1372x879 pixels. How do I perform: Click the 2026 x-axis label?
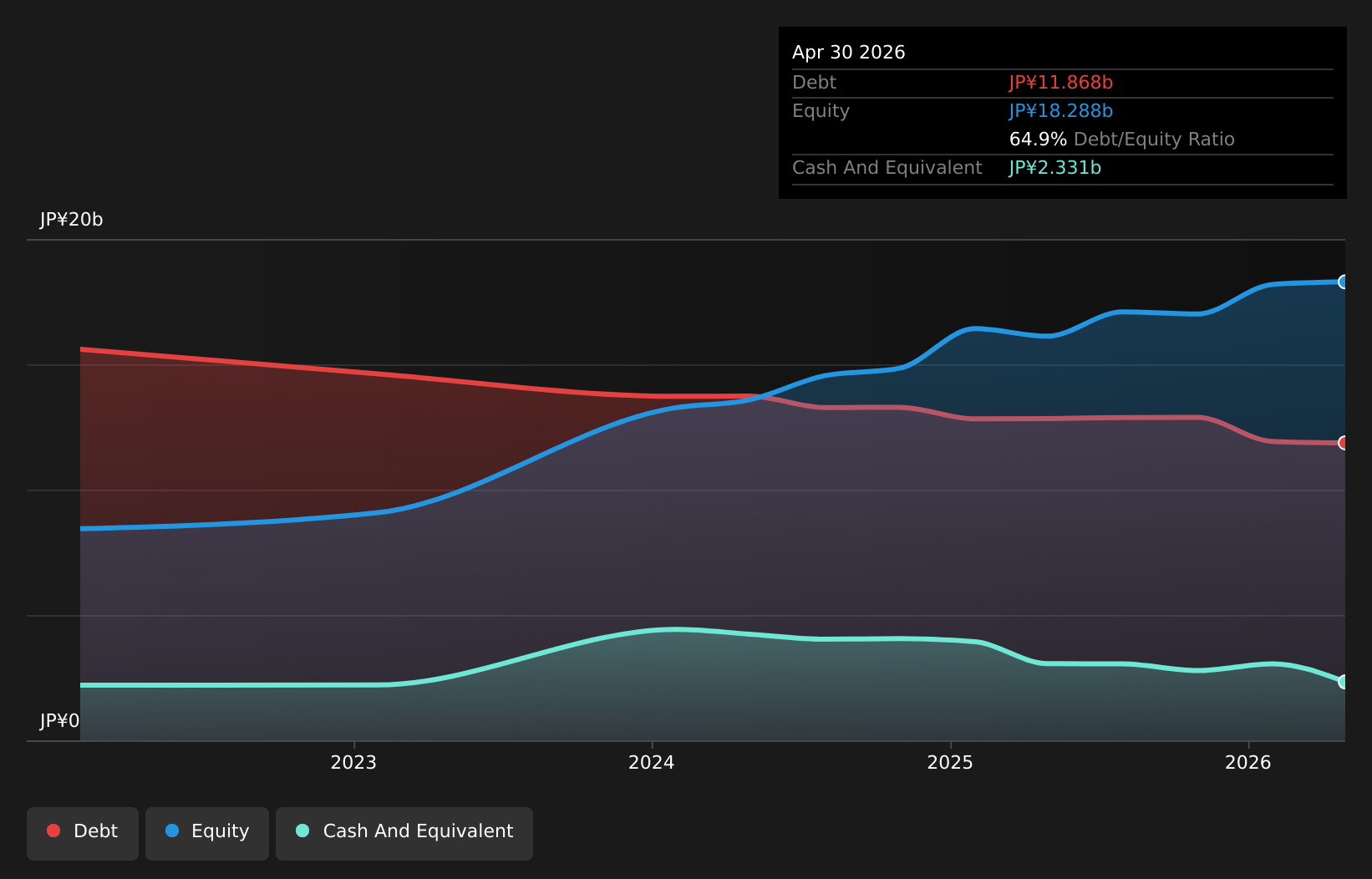pos(1248,762)
